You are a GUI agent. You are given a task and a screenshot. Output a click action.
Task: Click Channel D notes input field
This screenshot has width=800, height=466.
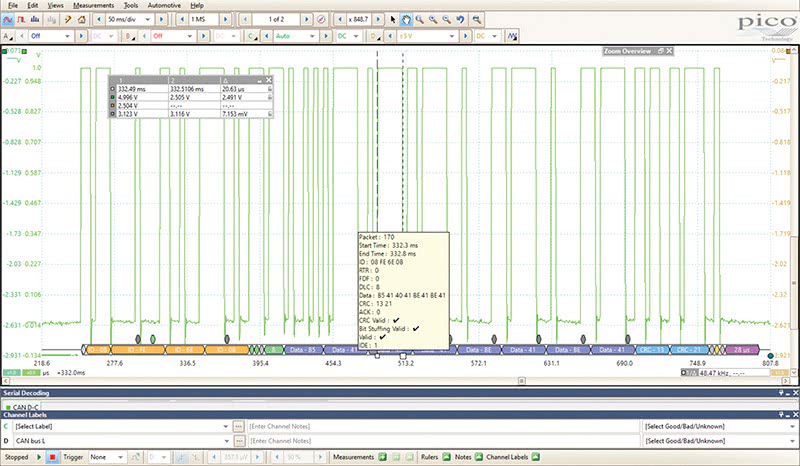coord(443,440)
